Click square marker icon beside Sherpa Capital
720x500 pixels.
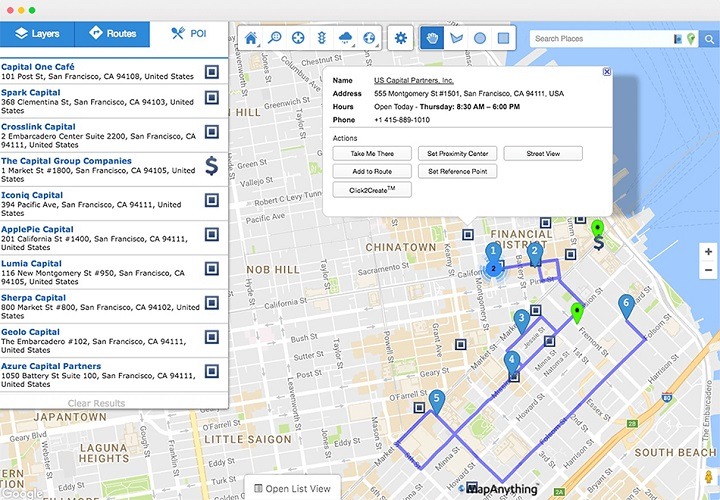coord(212,303)
